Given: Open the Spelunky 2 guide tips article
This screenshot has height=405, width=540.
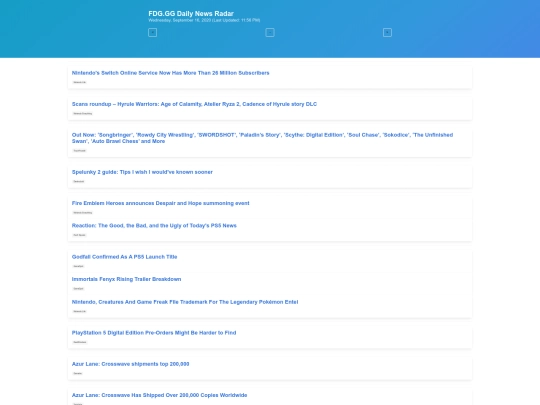Looking at the screenshot, I should (142, 172).
